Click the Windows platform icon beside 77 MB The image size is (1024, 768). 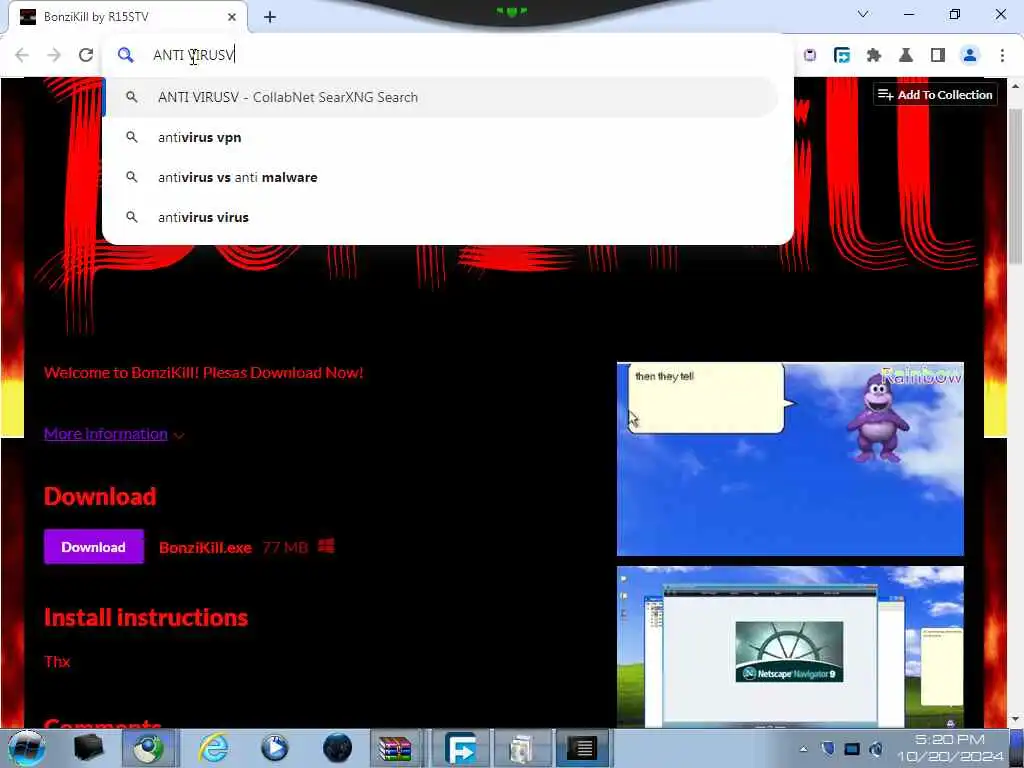pos(326,546)
